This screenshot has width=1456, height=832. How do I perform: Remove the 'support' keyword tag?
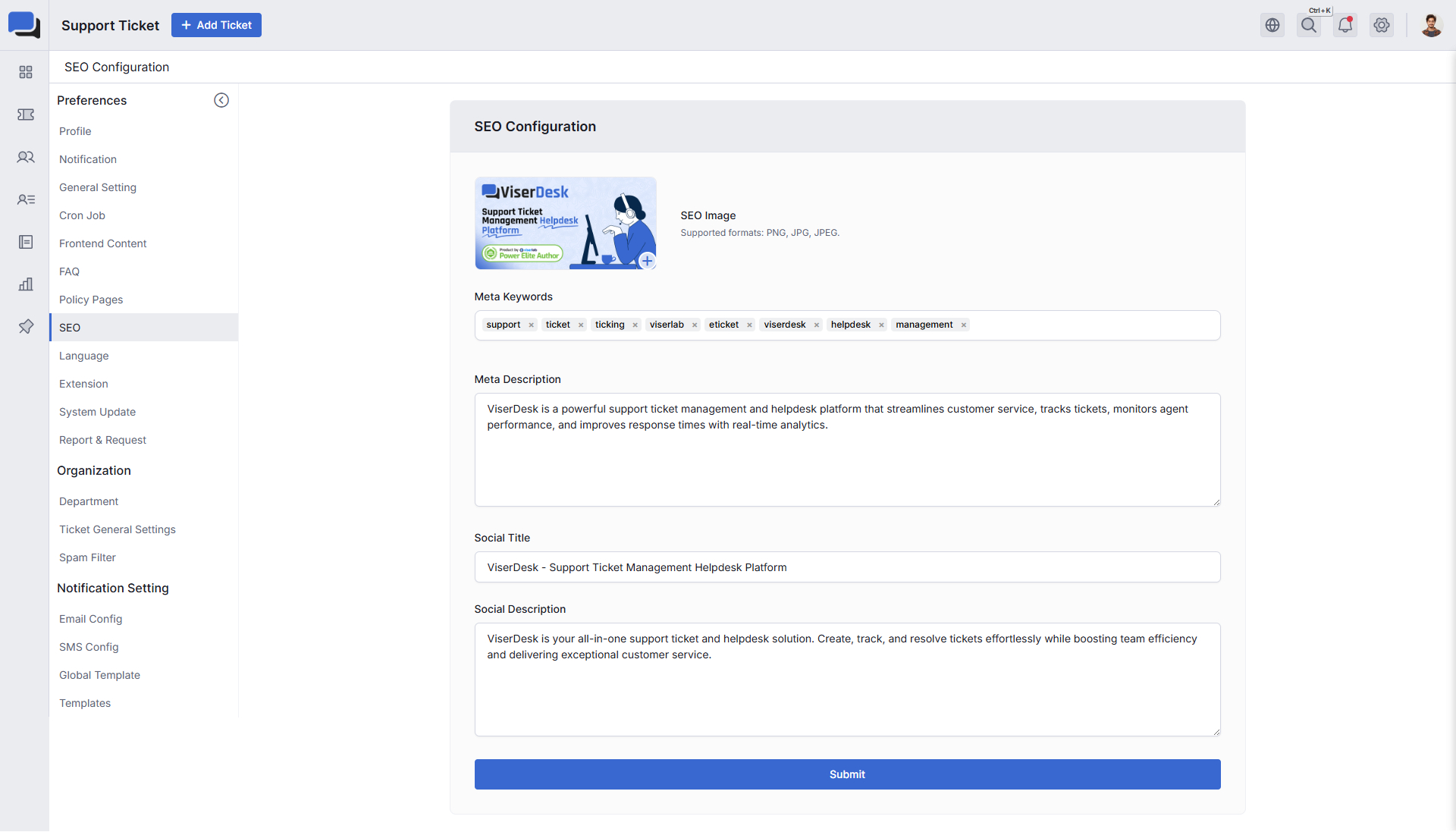pyautogui.click(x=532, y=325)
